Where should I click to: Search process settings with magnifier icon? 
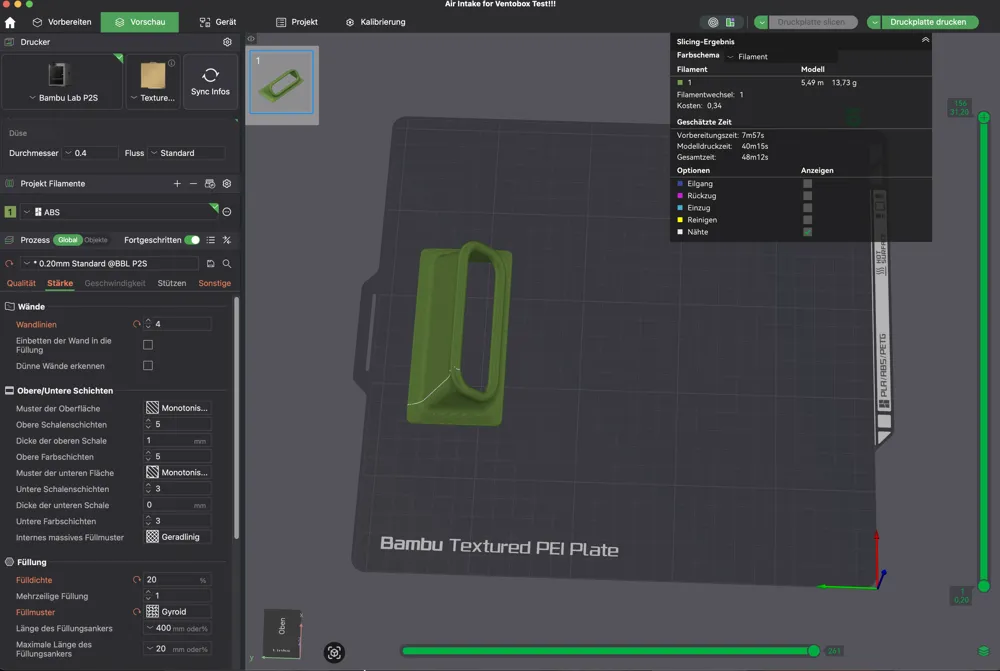click(x=227, y=263)
